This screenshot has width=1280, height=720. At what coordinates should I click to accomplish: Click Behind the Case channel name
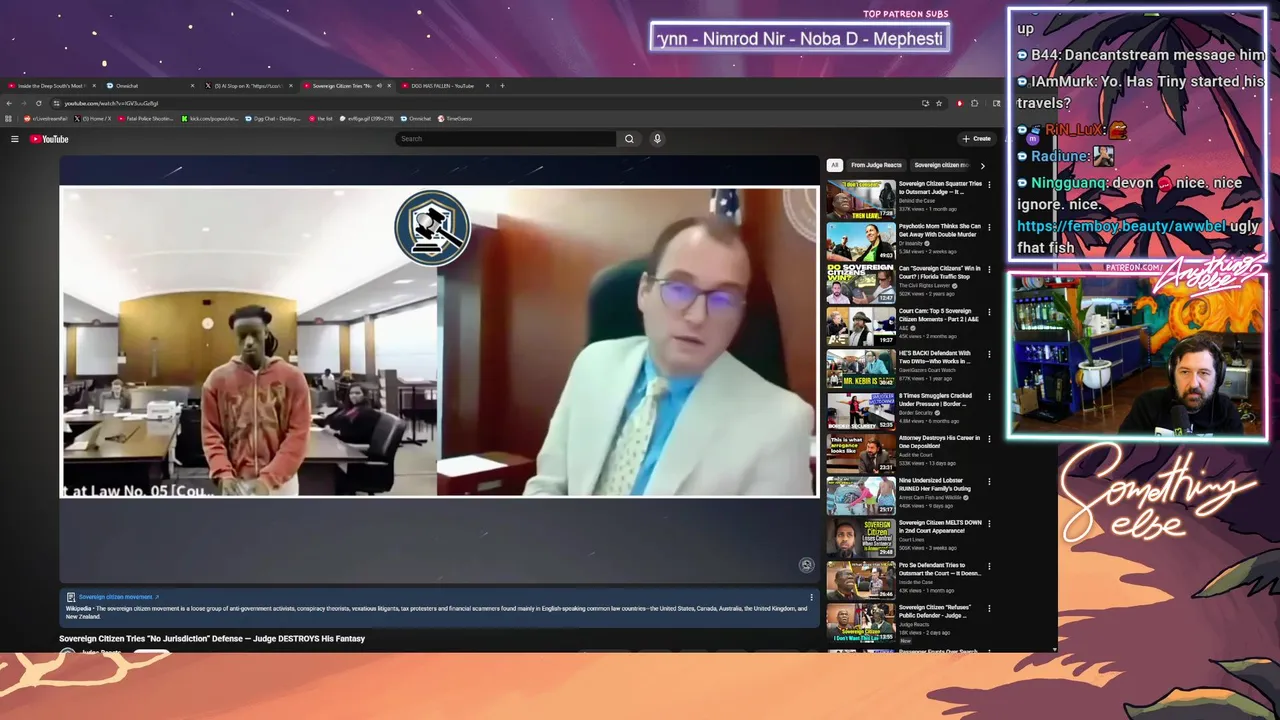coord(917,201)
